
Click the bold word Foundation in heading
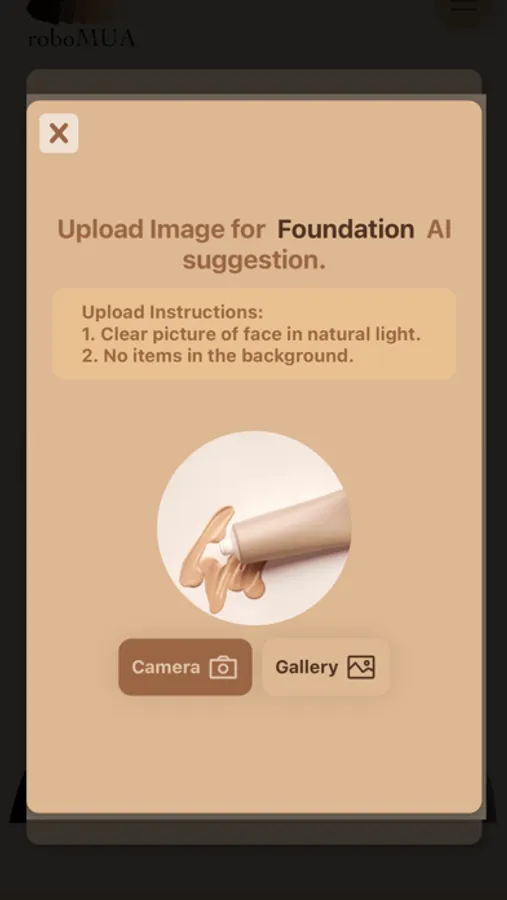pos(346,229)
